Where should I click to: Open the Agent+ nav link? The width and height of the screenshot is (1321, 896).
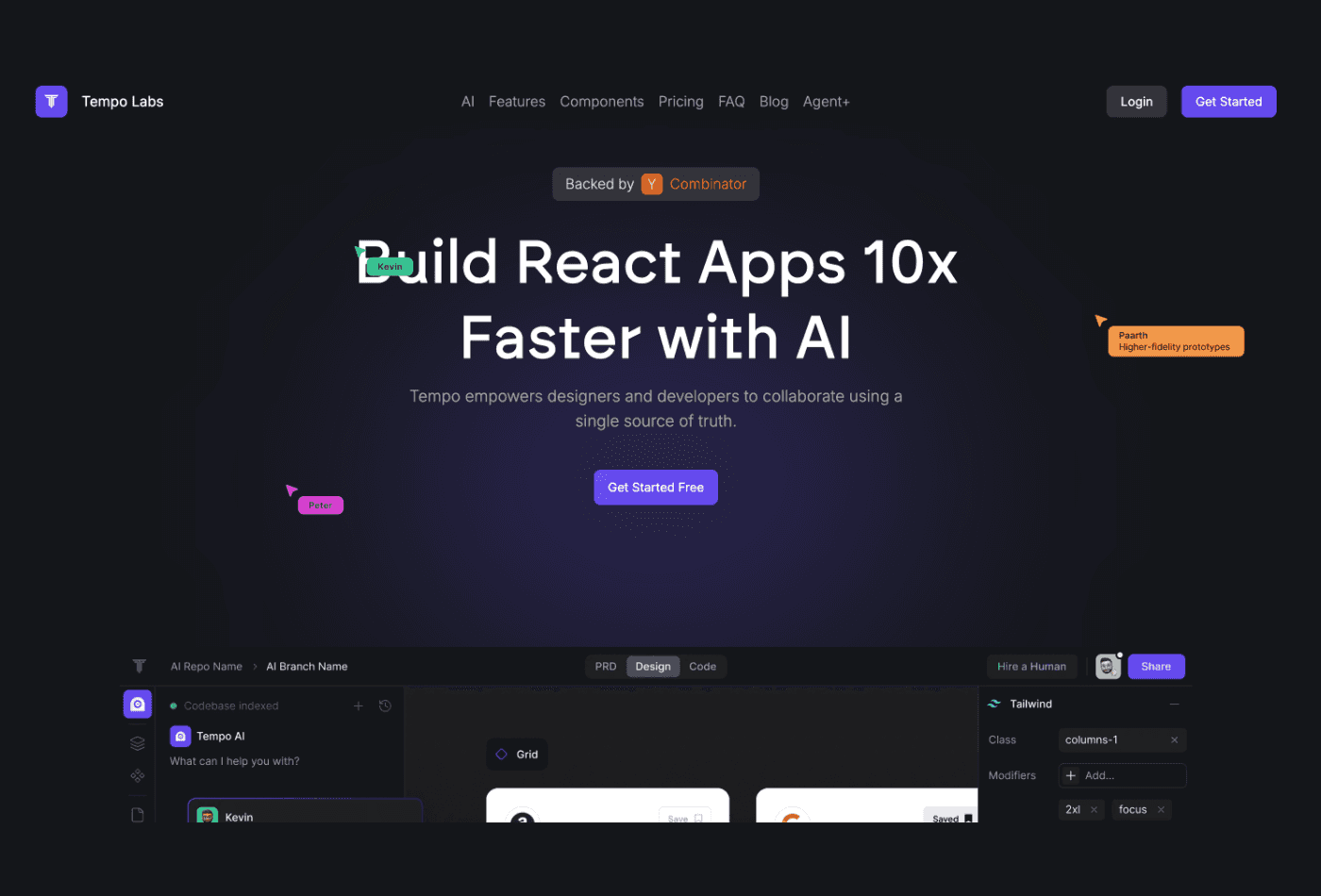(826, 102)
